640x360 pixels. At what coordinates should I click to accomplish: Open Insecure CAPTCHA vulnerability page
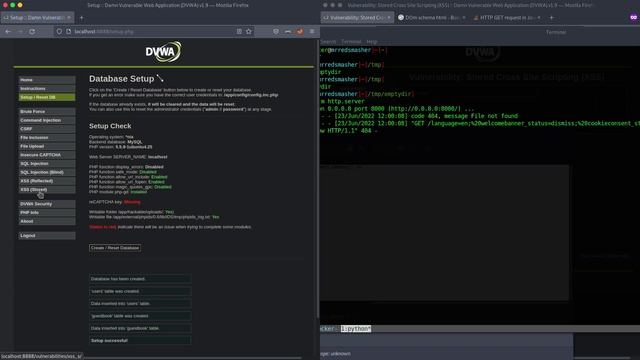click(x=47, y=155)
